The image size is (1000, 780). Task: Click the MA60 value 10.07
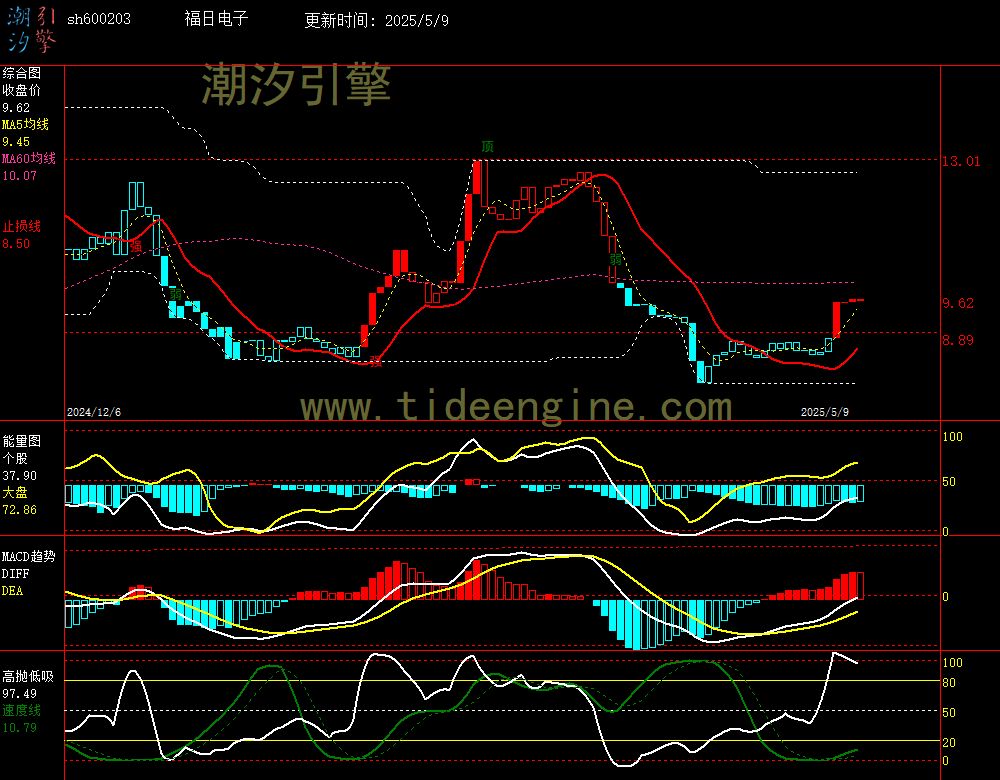(x=20, y=175)
